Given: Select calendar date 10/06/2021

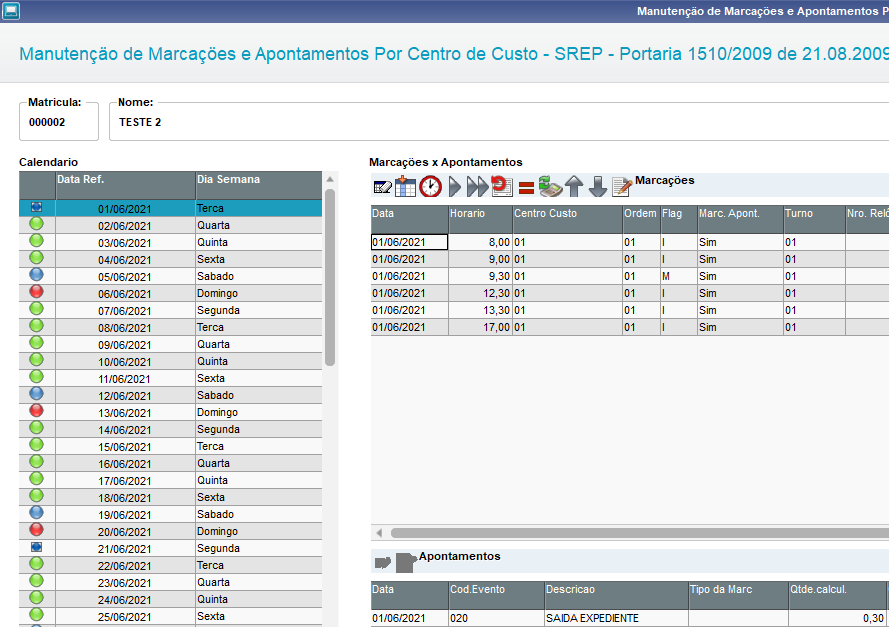Looking at the screenshot, I should (x=125, y=362).
